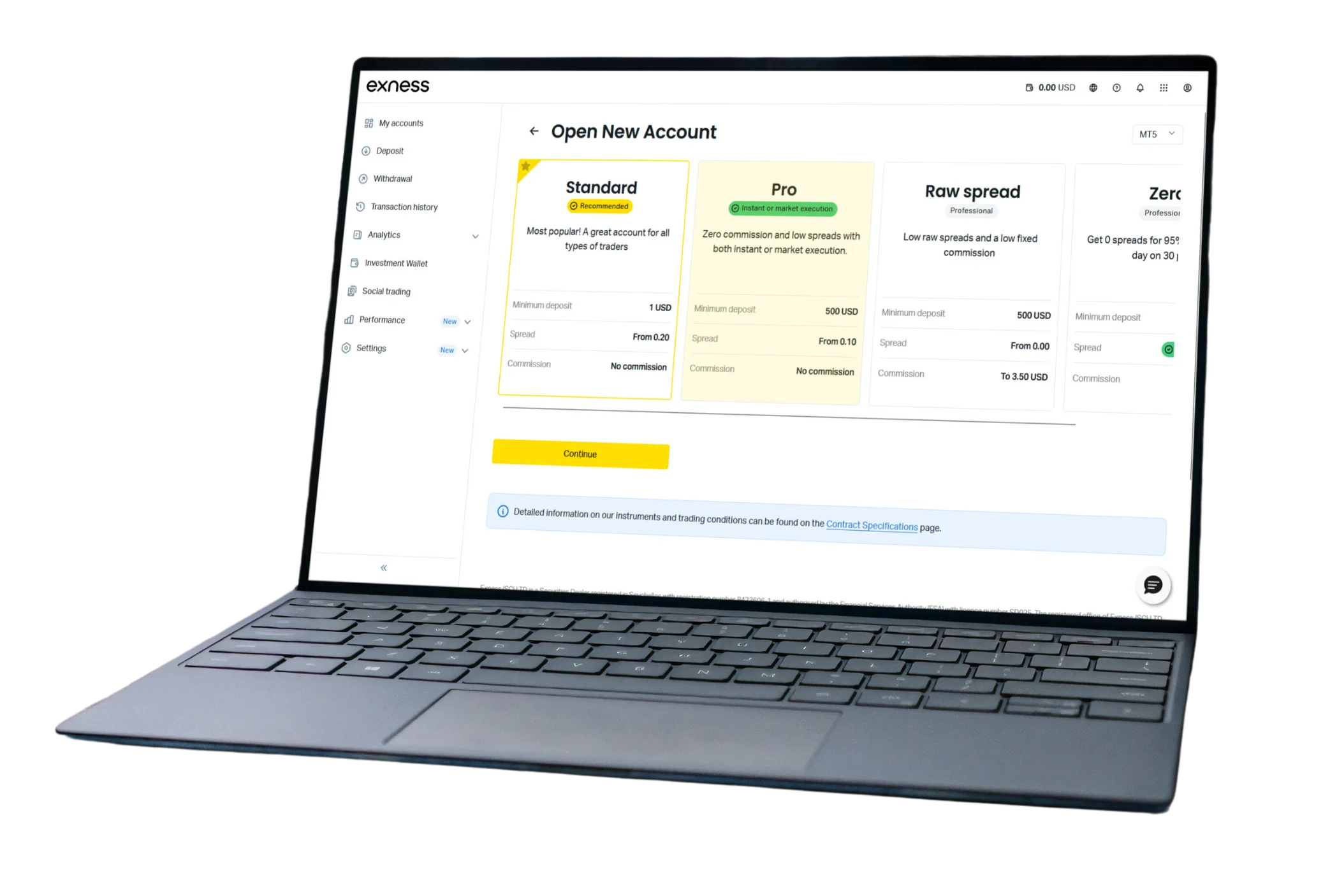Image resolution: width=1323 pixels, height=896 pixels.
Task: Click the live chat support icon
Action: point(1155,585)
